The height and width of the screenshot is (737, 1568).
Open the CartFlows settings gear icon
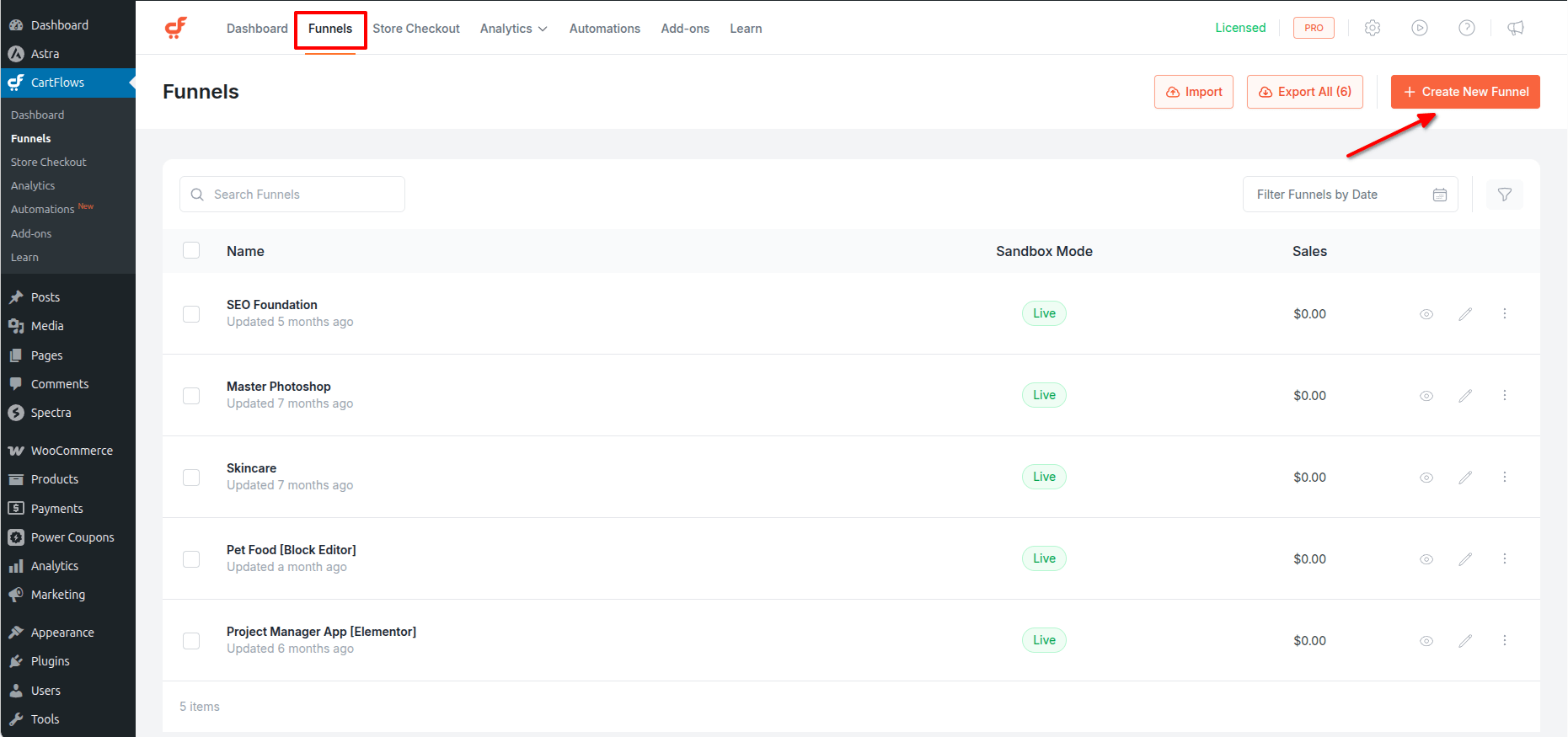1373,28
